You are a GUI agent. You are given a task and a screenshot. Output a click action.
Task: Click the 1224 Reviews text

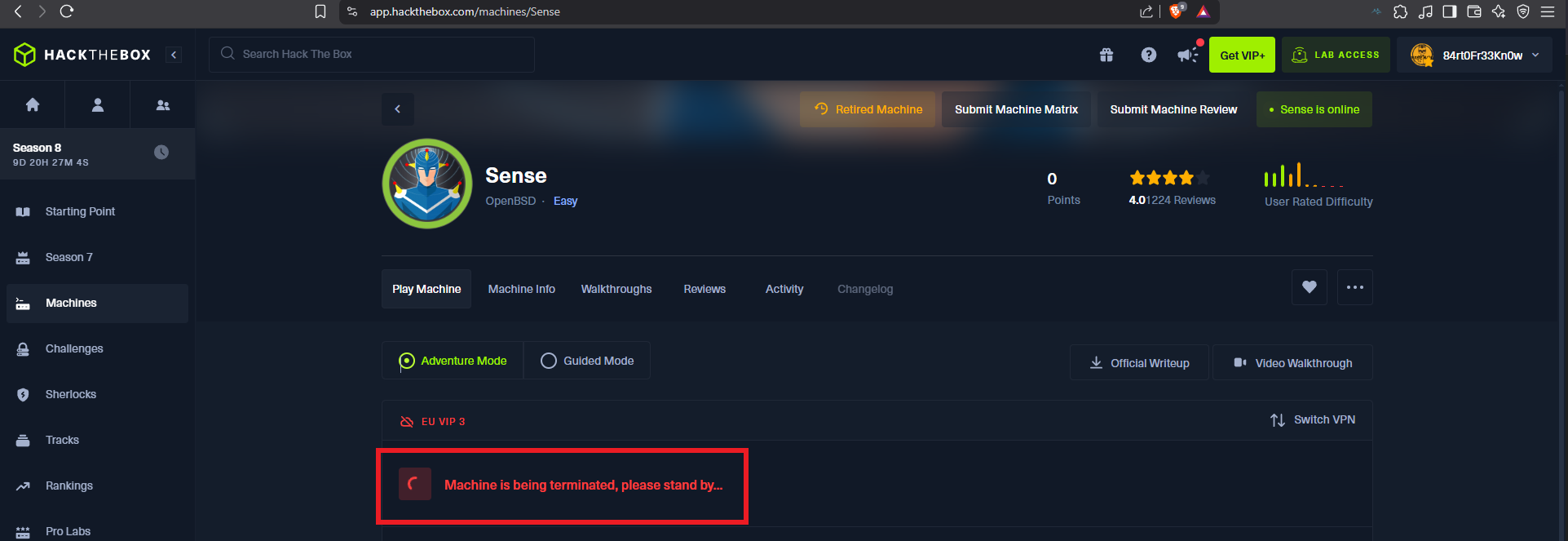click(1181, 200)
